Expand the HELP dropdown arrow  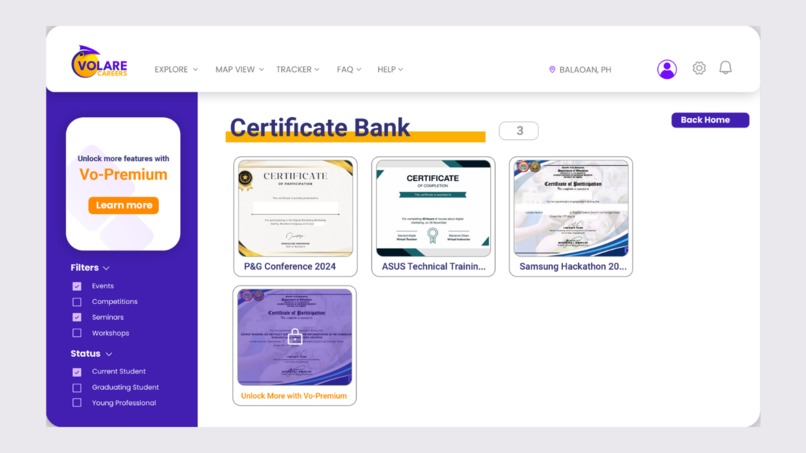point(400,69)
